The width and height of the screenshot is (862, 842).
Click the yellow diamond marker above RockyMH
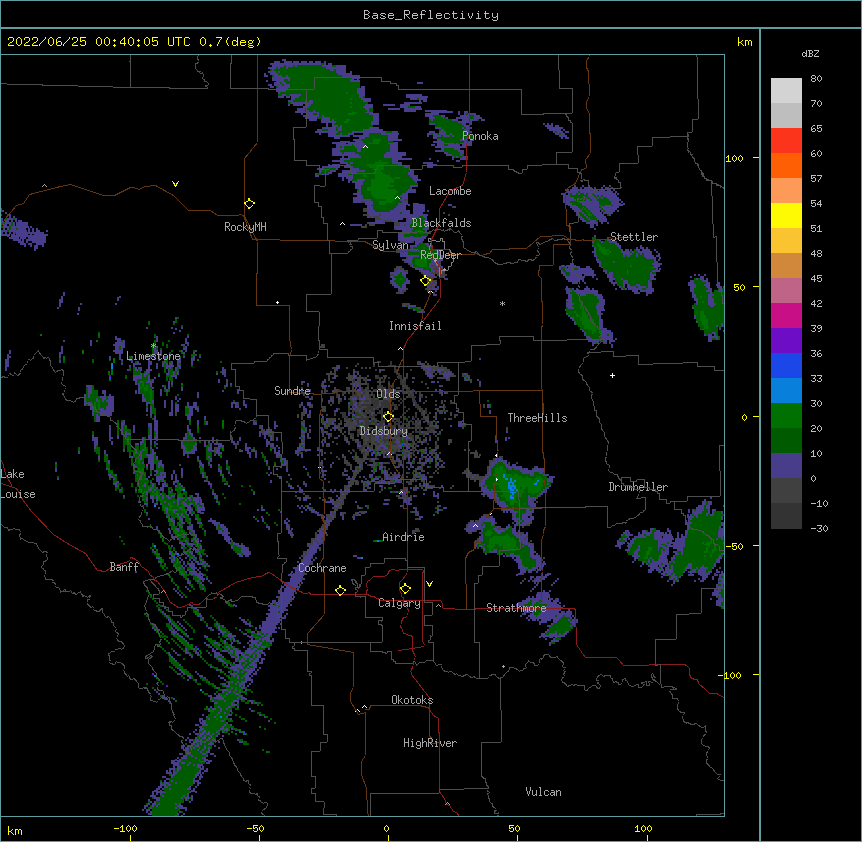250,204
